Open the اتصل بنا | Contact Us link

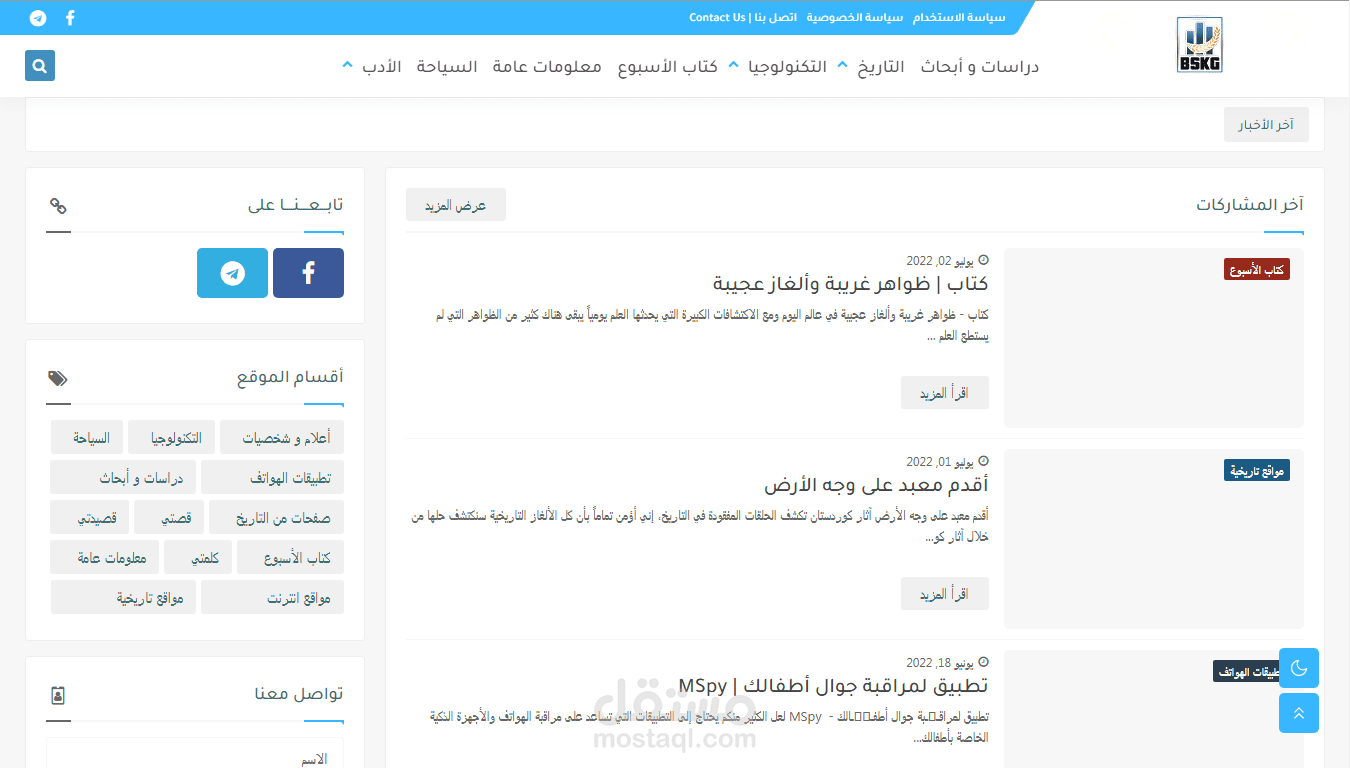[743, 18]
